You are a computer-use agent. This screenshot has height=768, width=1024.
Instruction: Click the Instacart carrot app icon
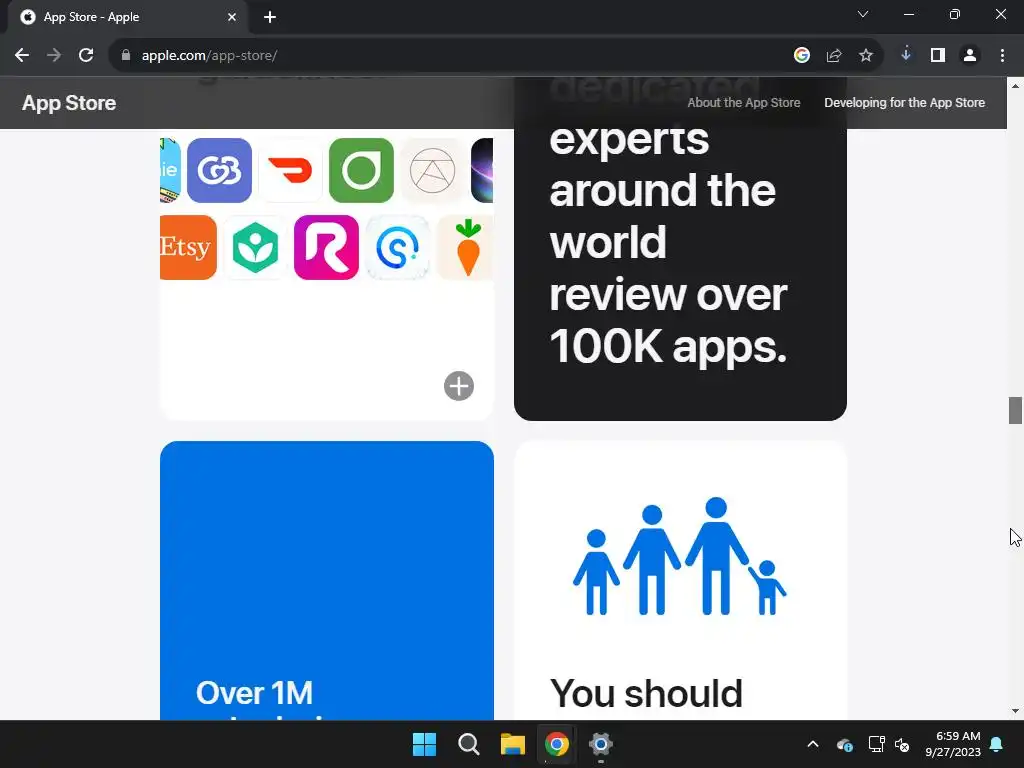(465, 248)
